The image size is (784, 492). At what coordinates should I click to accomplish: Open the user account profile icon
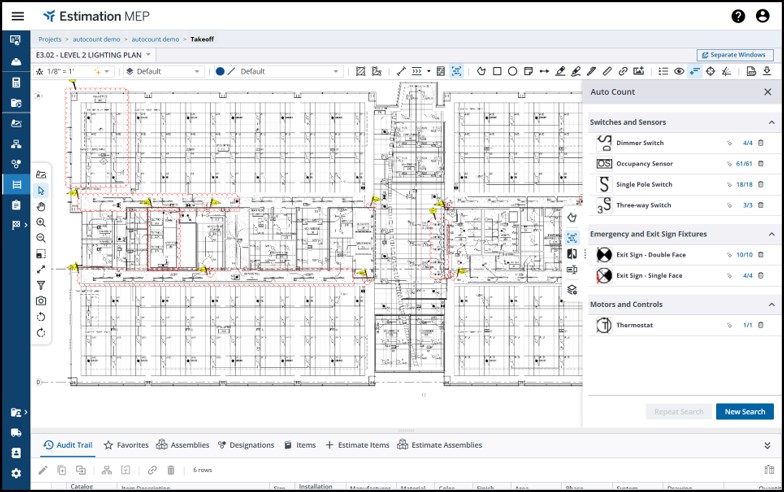pyautogui.click(x=762, y=16)
